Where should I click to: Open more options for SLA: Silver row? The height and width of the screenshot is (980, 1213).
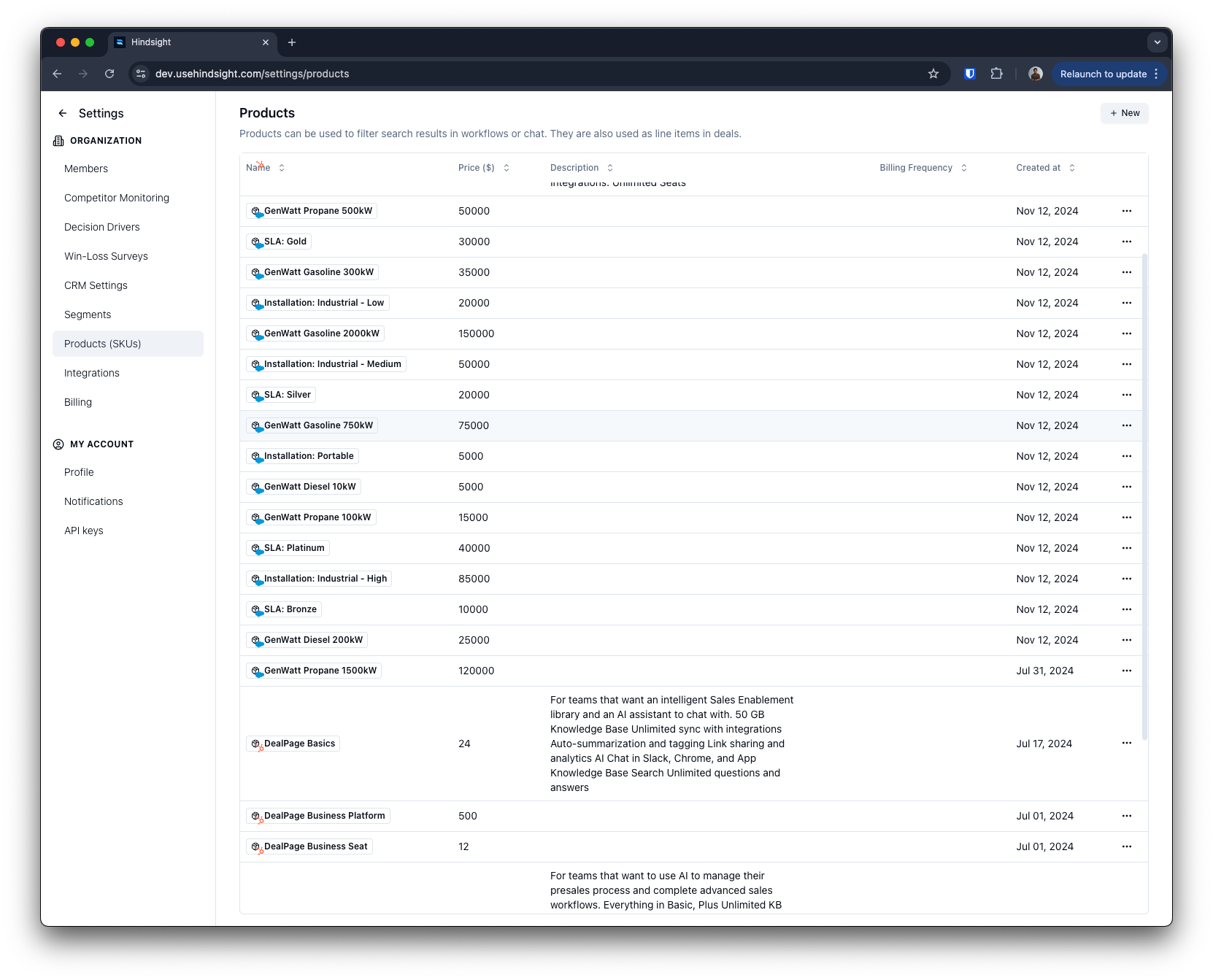coord(1127,395)
